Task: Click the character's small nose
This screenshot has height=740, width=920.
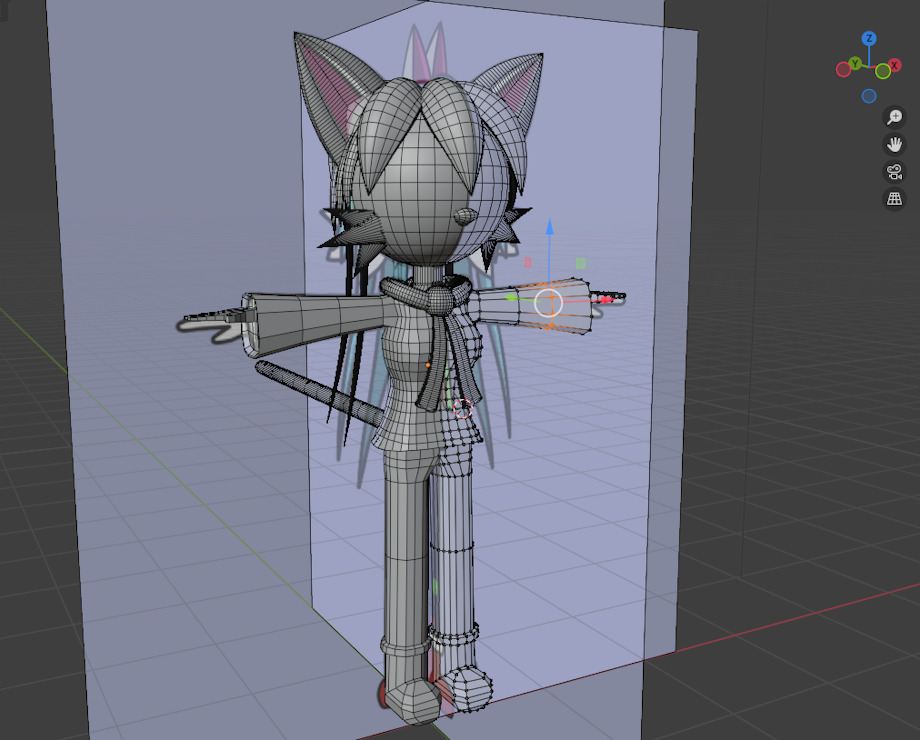Action: [x=463, y=215]
